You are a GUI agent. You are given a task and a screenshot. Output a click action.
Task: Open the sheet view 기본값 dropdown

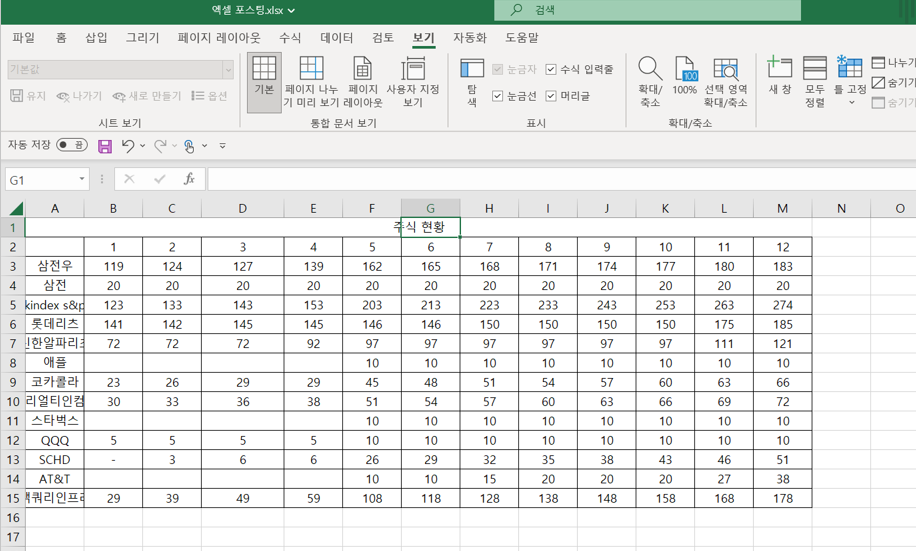pyautogui.click(x=228, y=70)
